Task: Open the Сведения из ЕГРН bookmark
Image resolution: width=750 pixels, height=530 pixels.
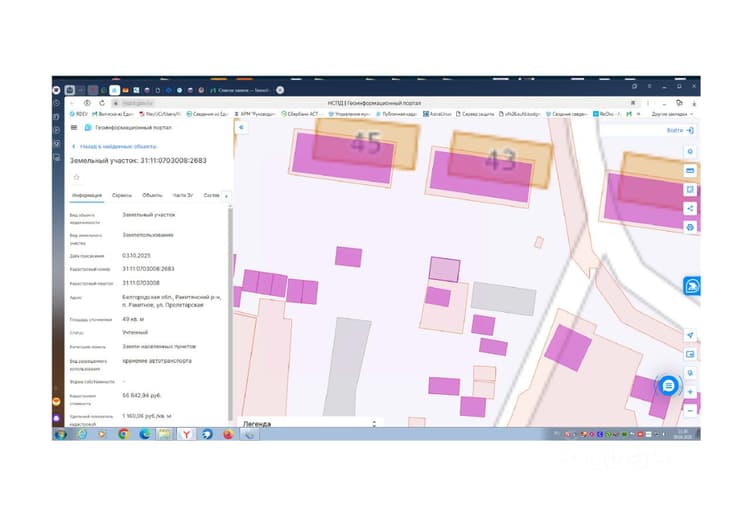Action: click(208, 114)
